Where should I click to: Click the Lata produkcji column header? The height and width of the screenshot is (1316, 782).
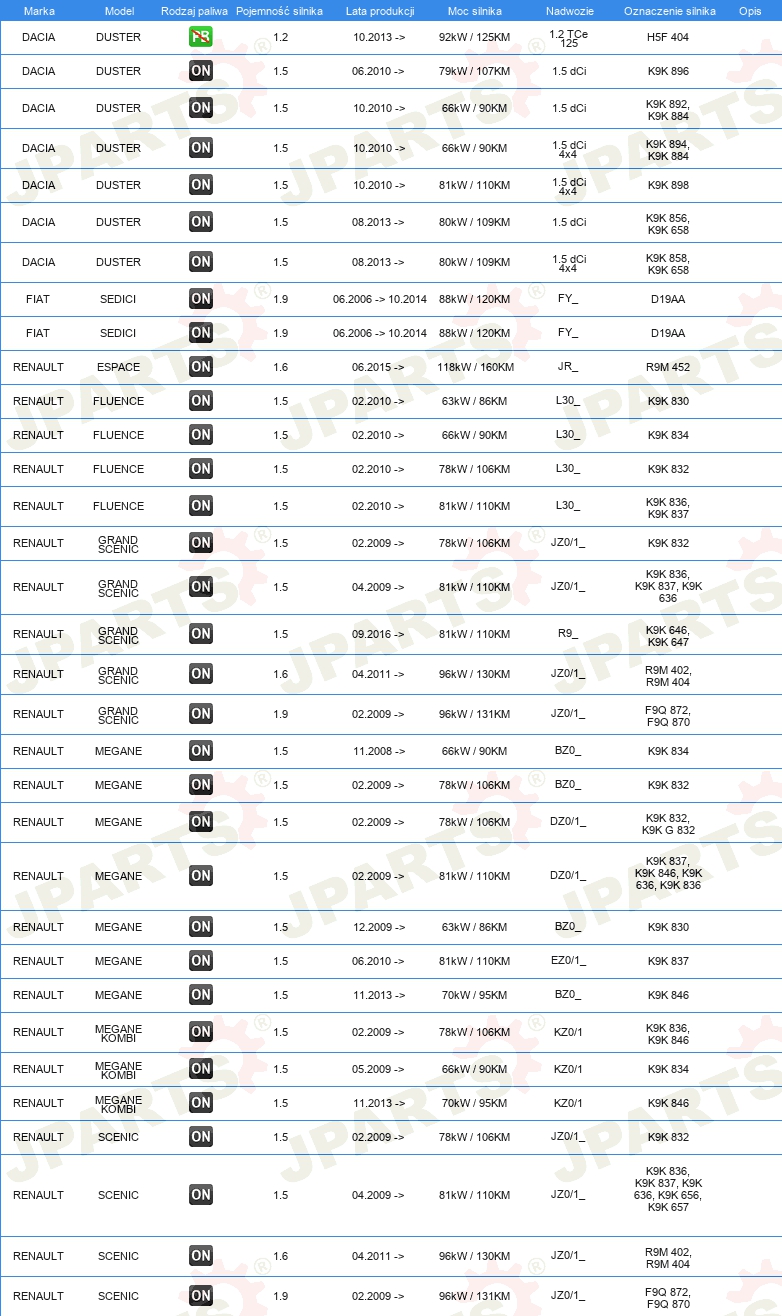point(379,11)
